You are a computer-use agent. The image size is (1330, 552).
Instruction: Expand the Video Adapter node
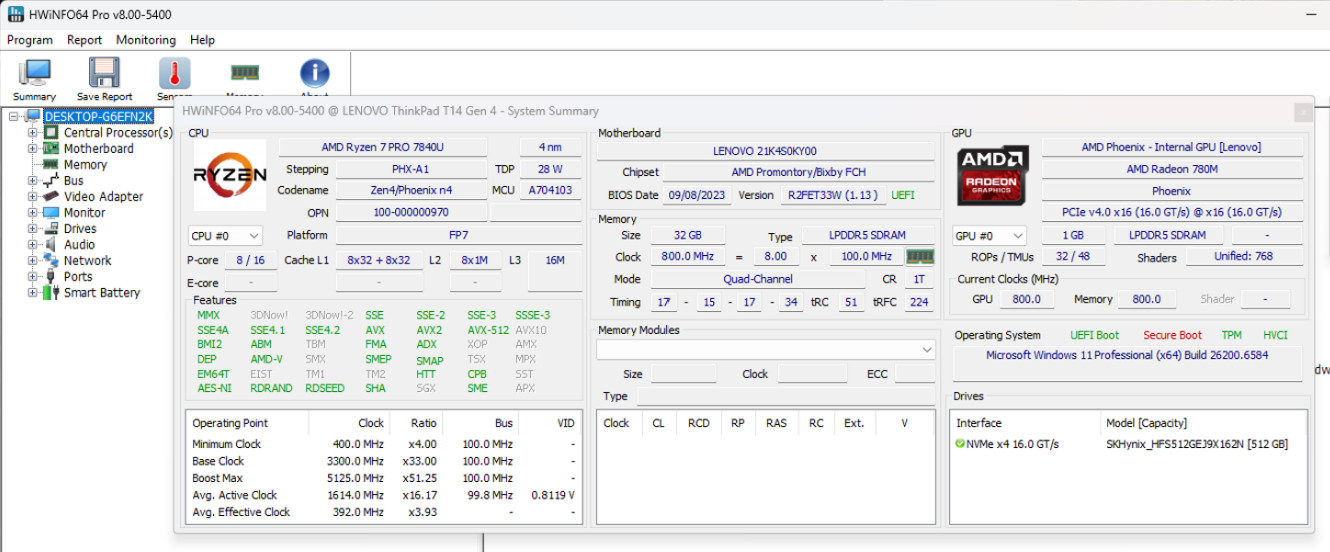33,196
